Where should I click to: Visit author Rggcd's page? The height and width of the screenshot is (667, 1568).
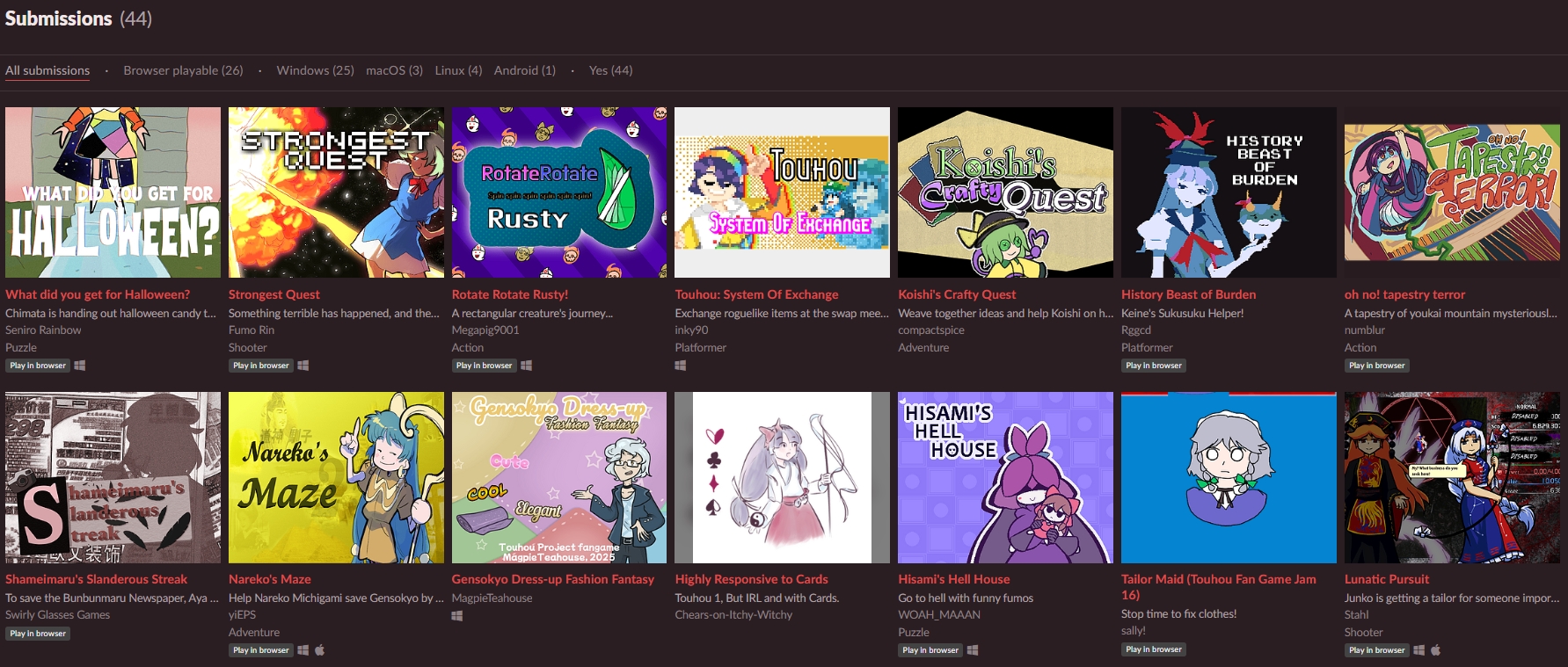pos(1136,330)
